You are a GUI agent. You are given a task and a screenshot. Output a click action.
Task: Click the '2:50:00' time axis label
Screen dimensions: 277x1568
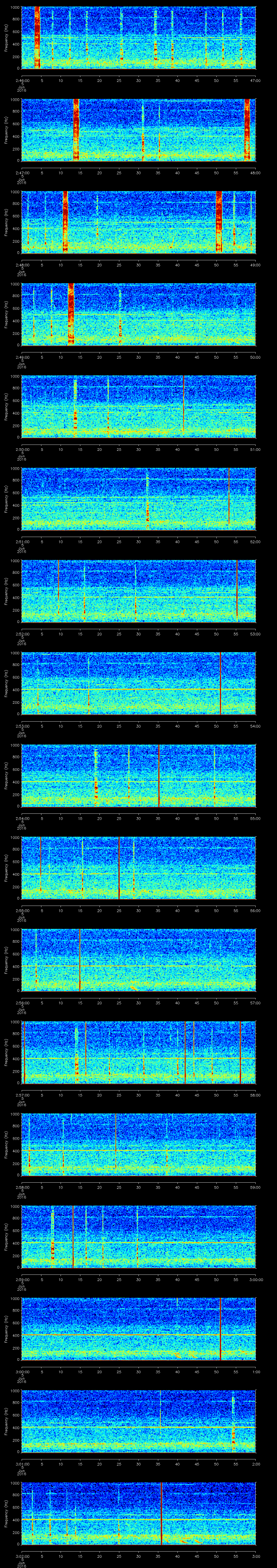tap(22, 449)
